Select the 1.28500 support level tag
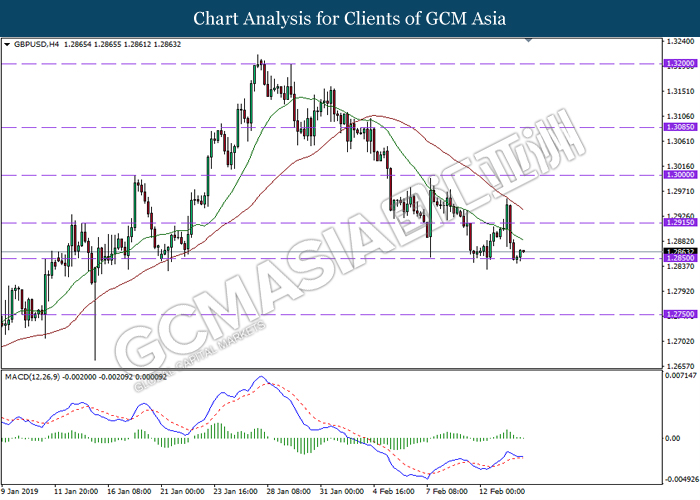The image size is (700, 500). coord(680,258)
